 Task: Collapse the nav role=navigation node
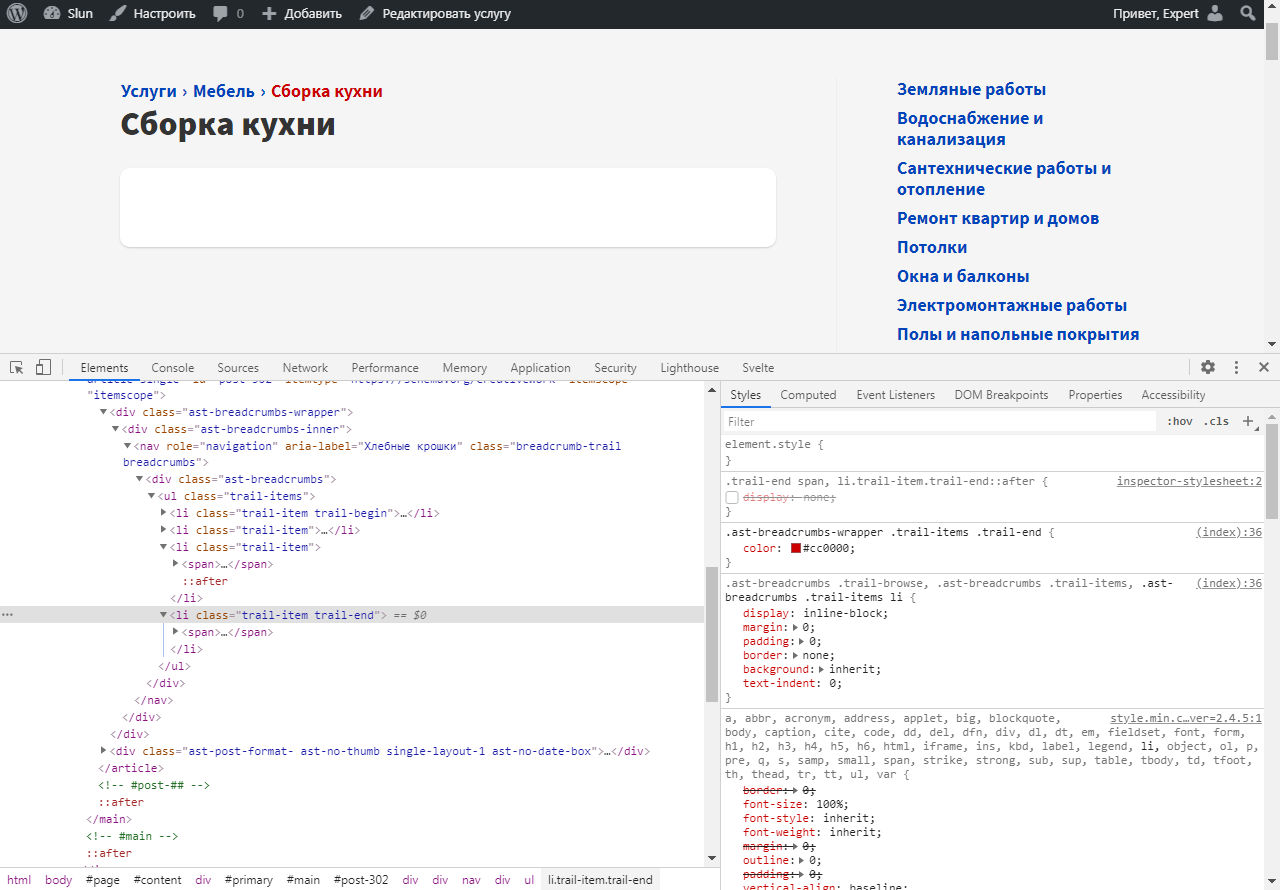point(127,446)
